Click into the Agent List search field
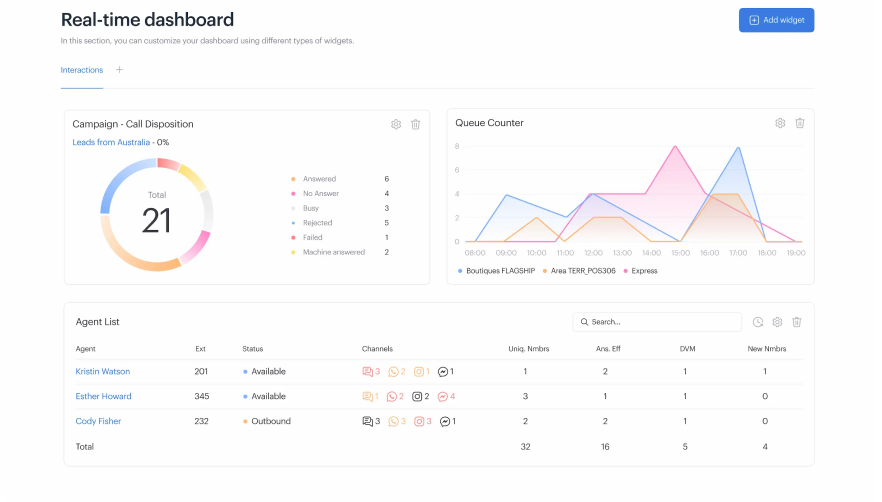This screenshot has width=882, height=502. (x=660, y=322)
